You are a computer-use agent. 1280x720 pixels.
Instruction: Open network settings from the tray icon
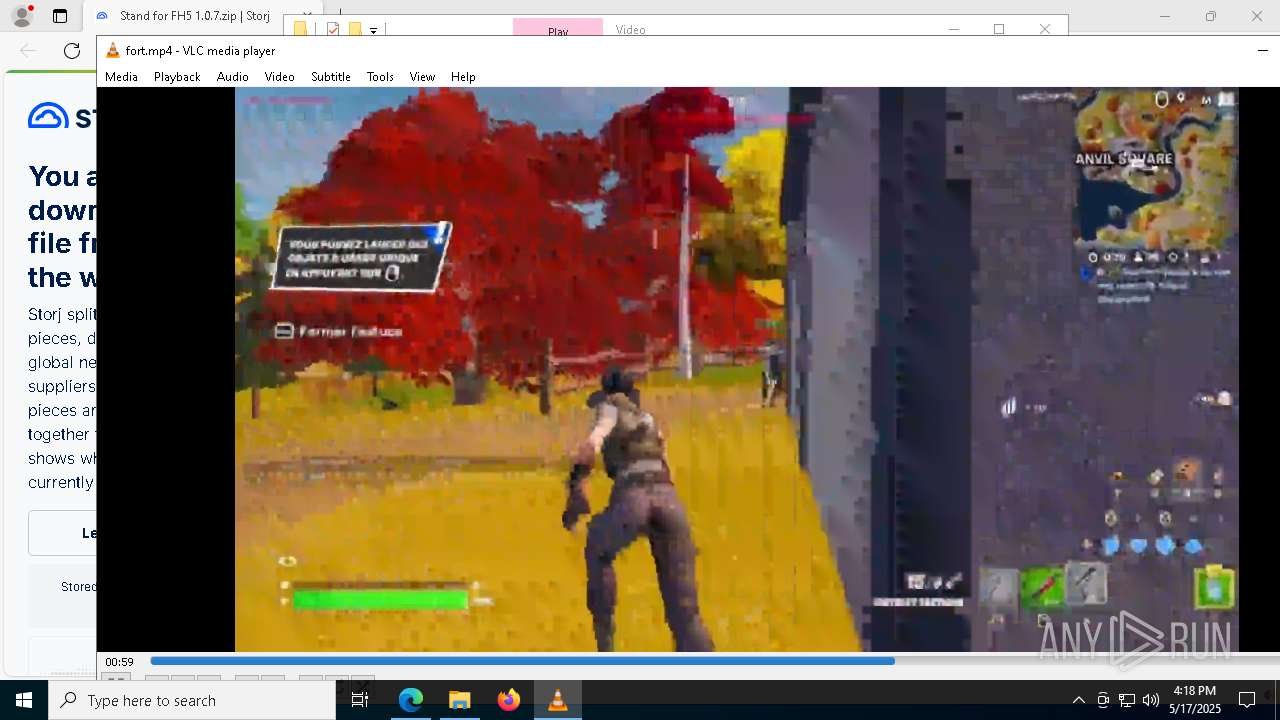(1127, 700)
